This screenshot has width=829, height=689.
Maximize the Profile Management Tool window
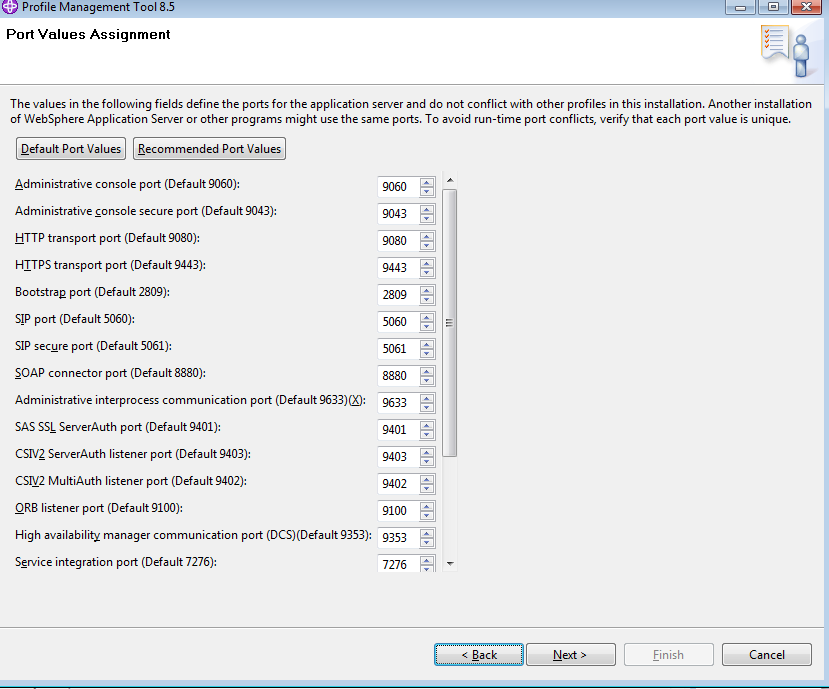[773, 7]
